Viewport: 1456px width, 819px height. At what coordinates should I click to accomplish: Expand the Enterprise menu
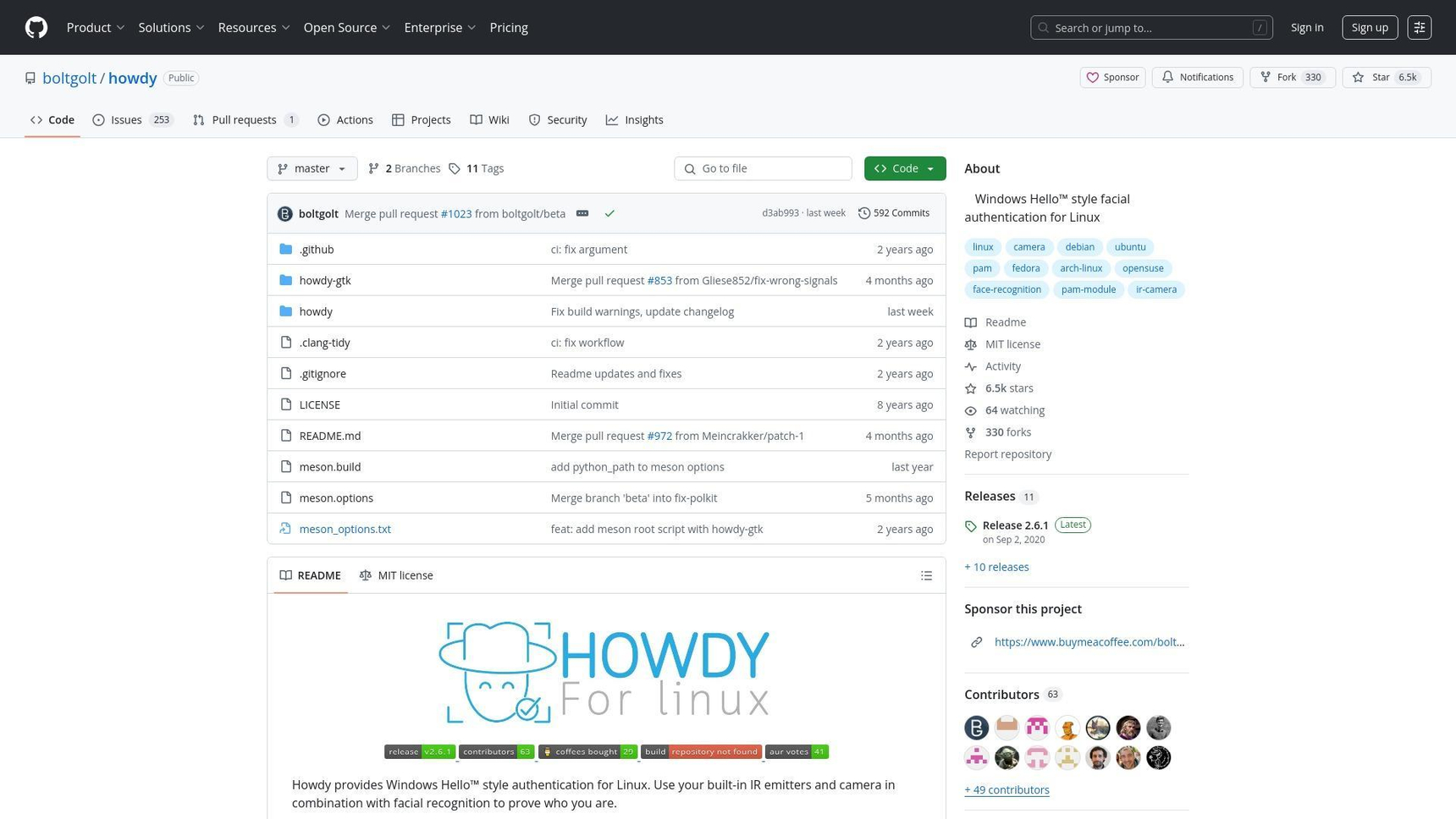pos(440,27)
